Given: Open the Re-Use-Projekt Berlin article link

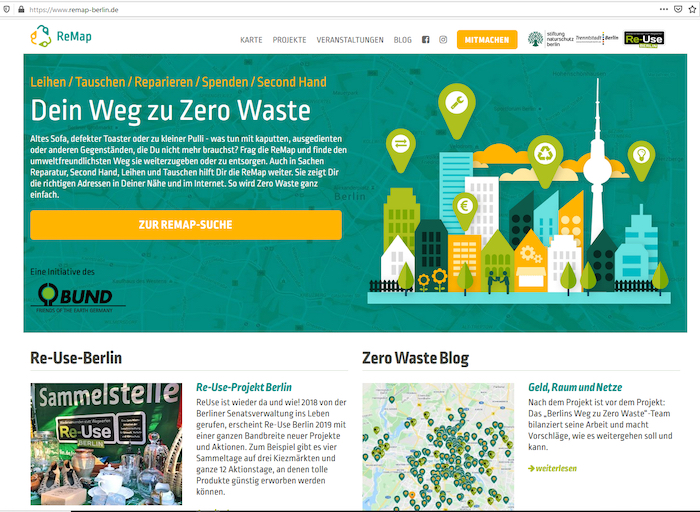Looking at the screenshot, I should [244, 387].
